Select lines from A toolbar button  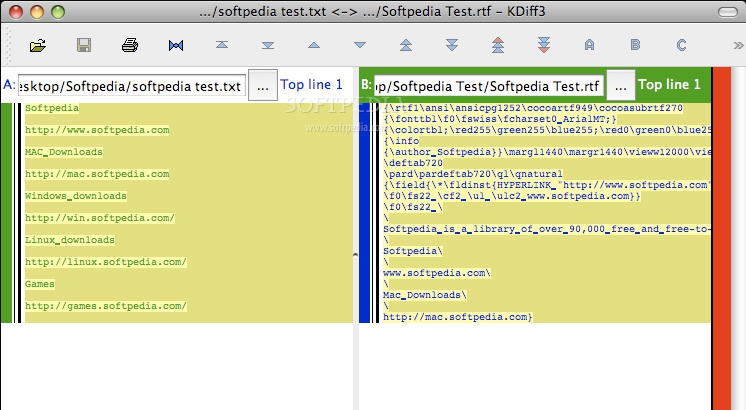[589, 45]
